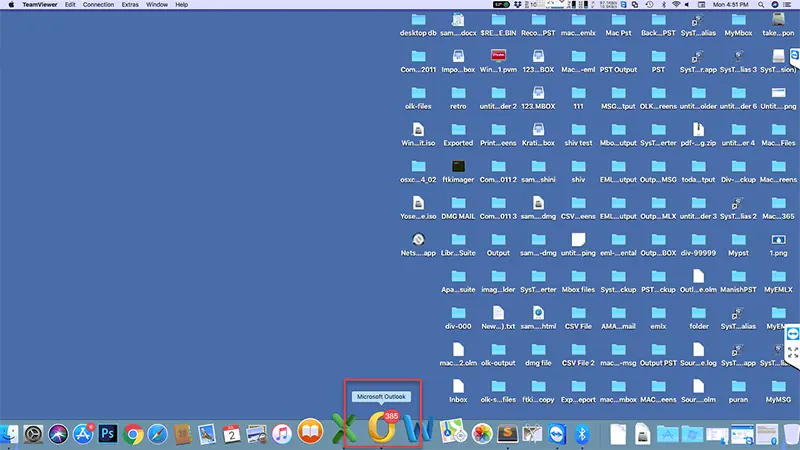Open the Edit menu
Viewport: 800px width, 450px height.
pyautogui.click(x=70, y=5)
